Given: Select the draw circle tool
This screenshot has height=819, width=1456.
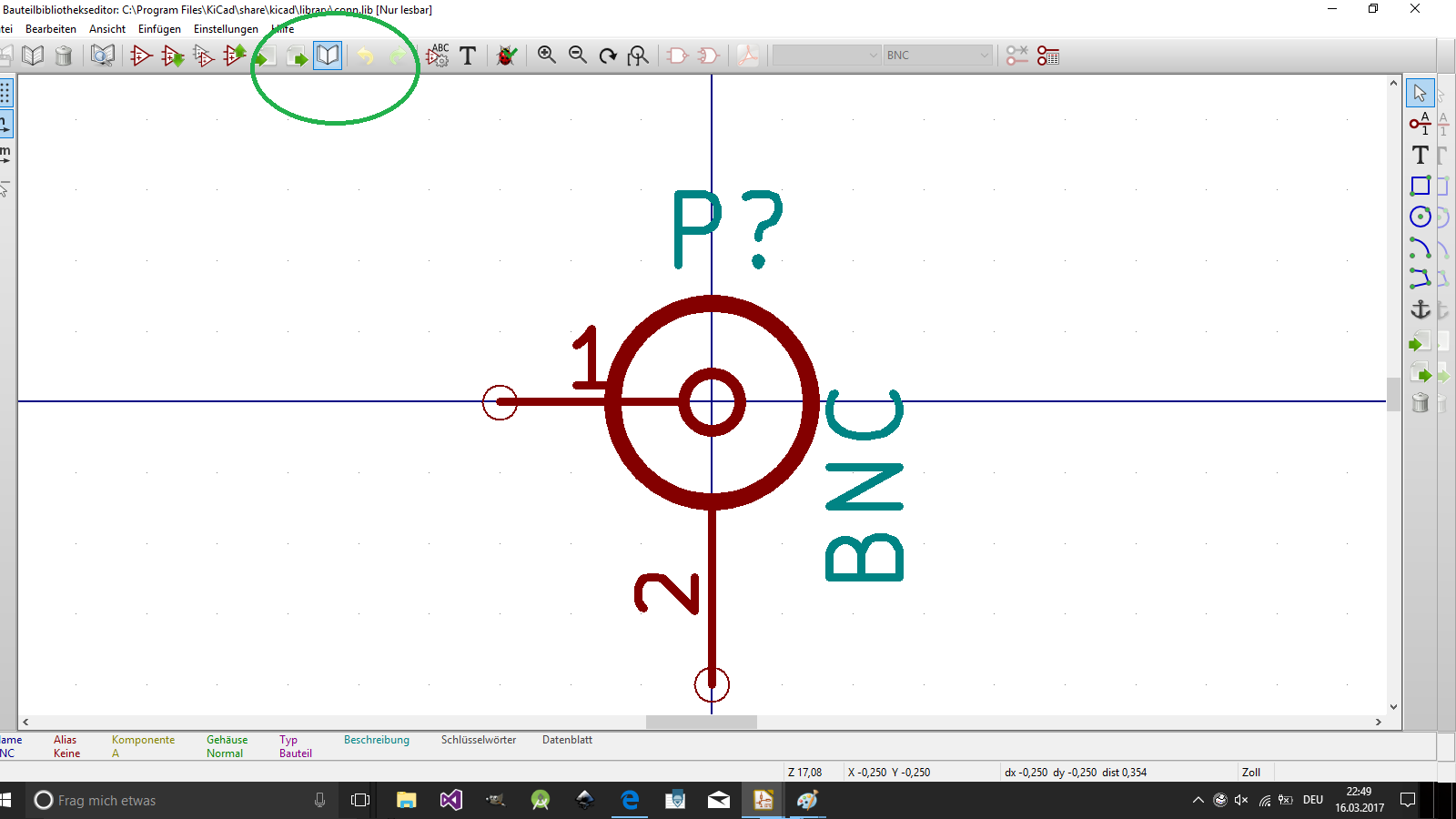Looking at the screenshot, I should pyautogui.click(x=1421, y=217).
